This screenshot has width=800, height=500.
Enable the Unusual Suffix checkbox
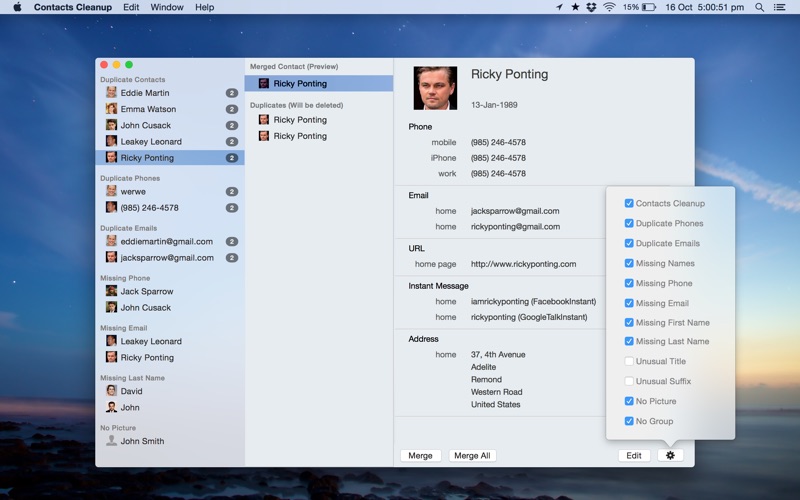[x=629, y=381]
